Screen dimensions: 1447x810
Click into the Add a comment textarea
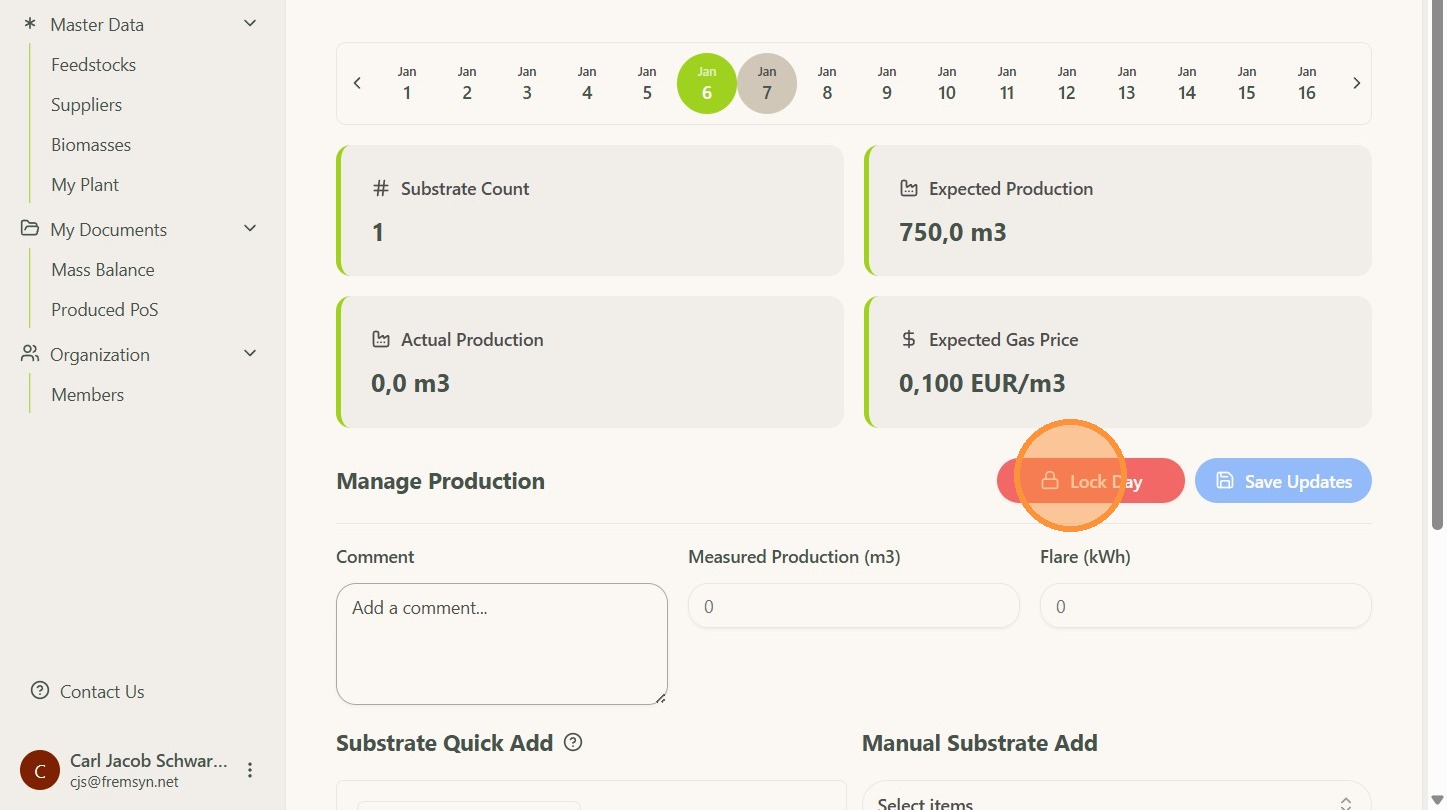point(501,644)
